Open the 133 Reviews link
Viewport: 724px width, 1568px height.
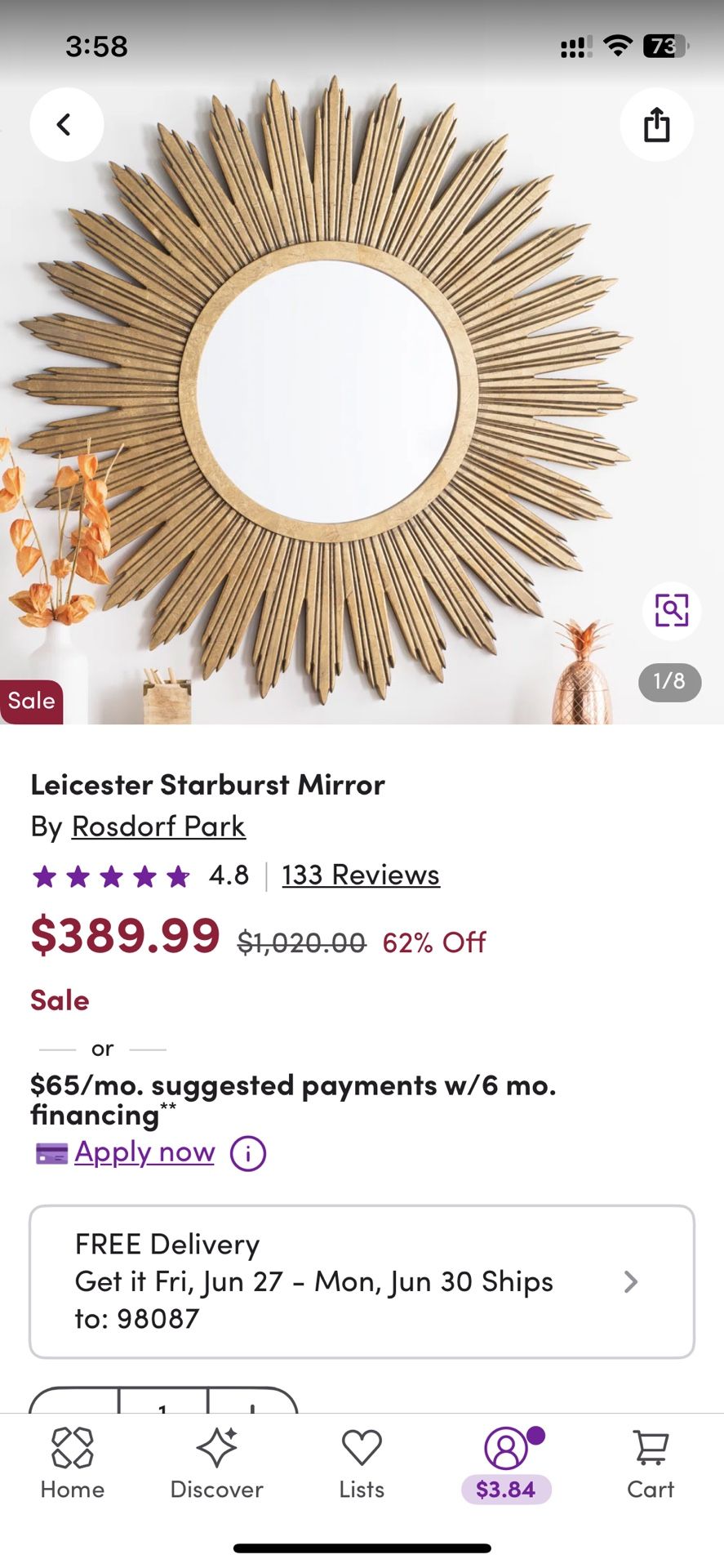coord(360,874)
